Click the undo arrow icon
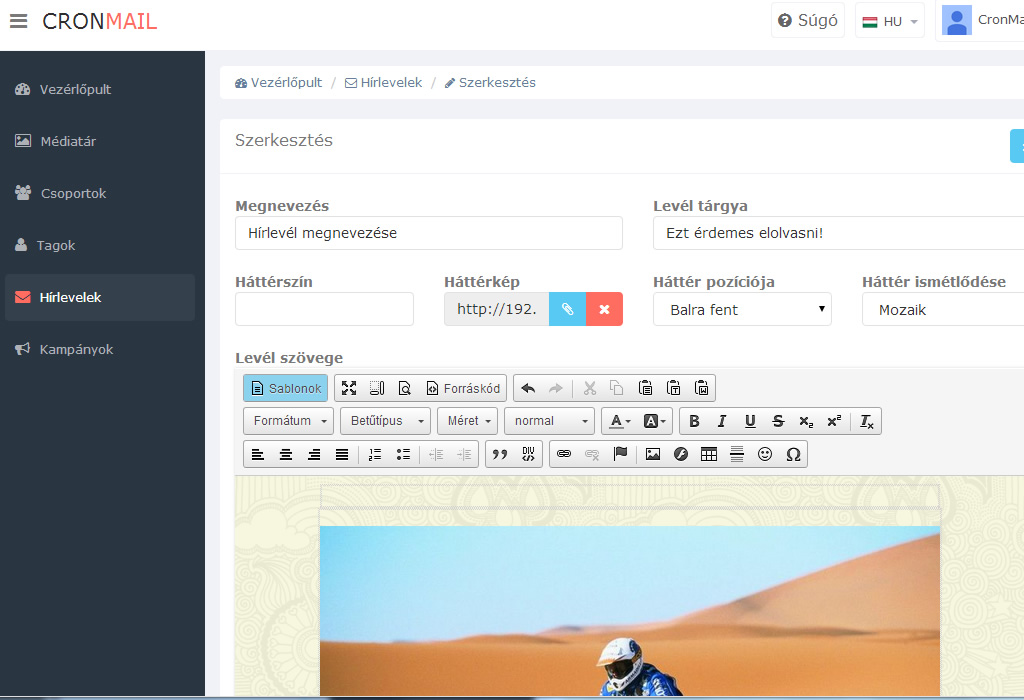 click(x=528, y=389)
